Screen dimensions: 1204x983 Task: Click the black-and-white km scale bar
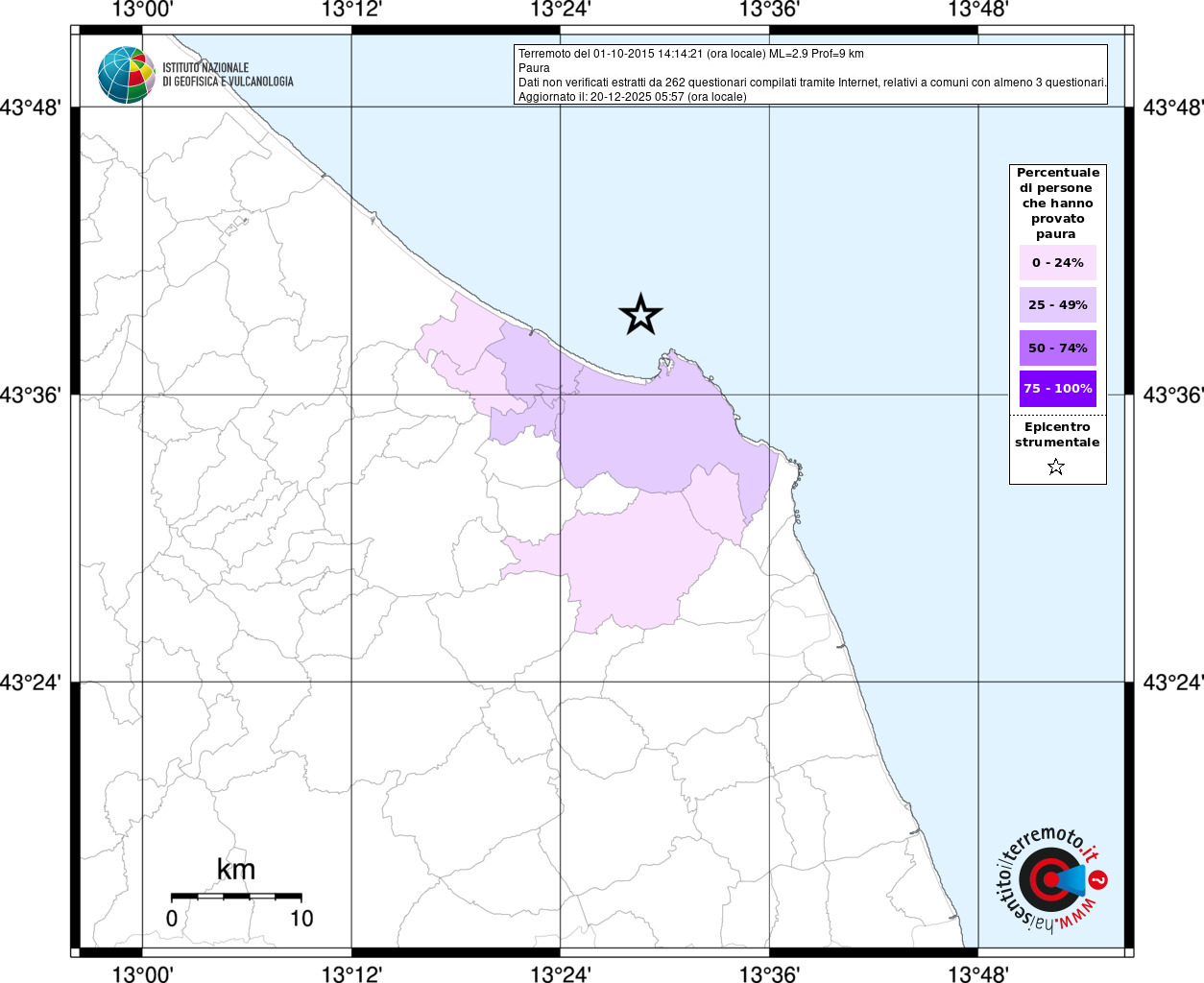click(x=236, y=897)
